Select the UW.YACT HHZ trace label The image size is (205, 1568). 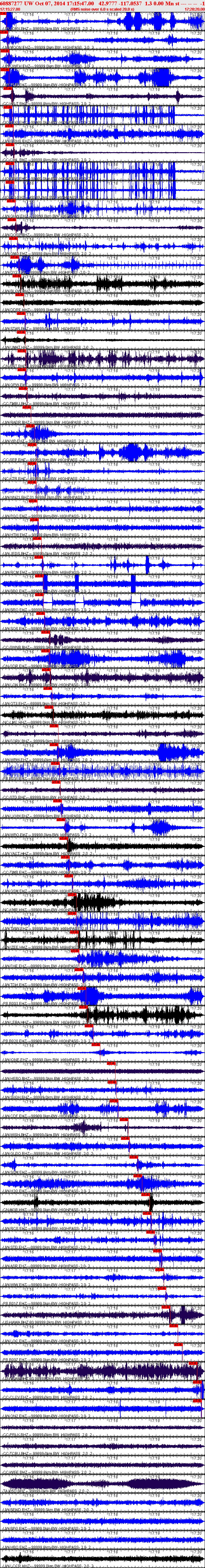tap(47, 853)
